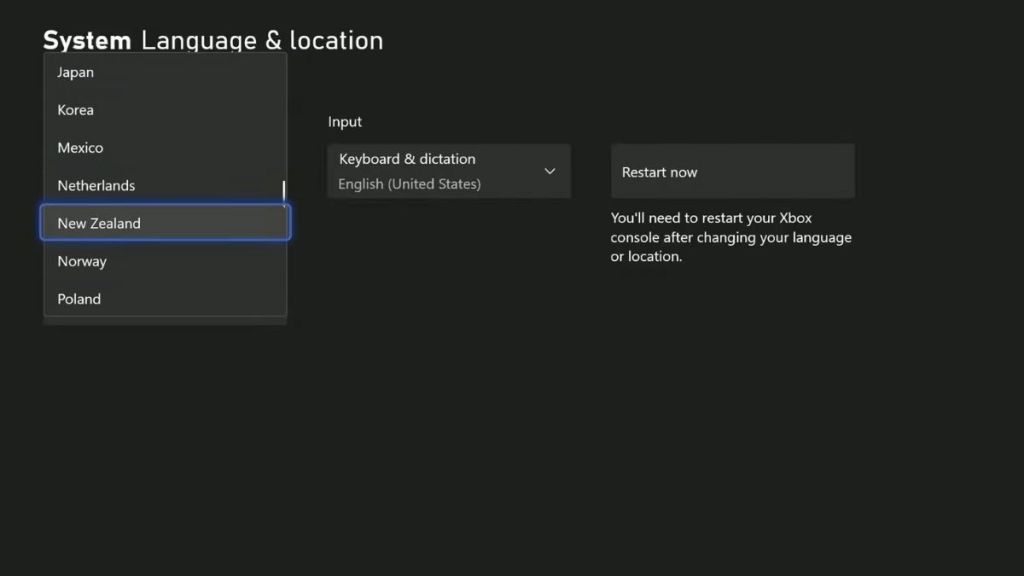This screenshot has height=576, width=1024.
Task: Select the Language & location section title
Action: click(261, 41)
